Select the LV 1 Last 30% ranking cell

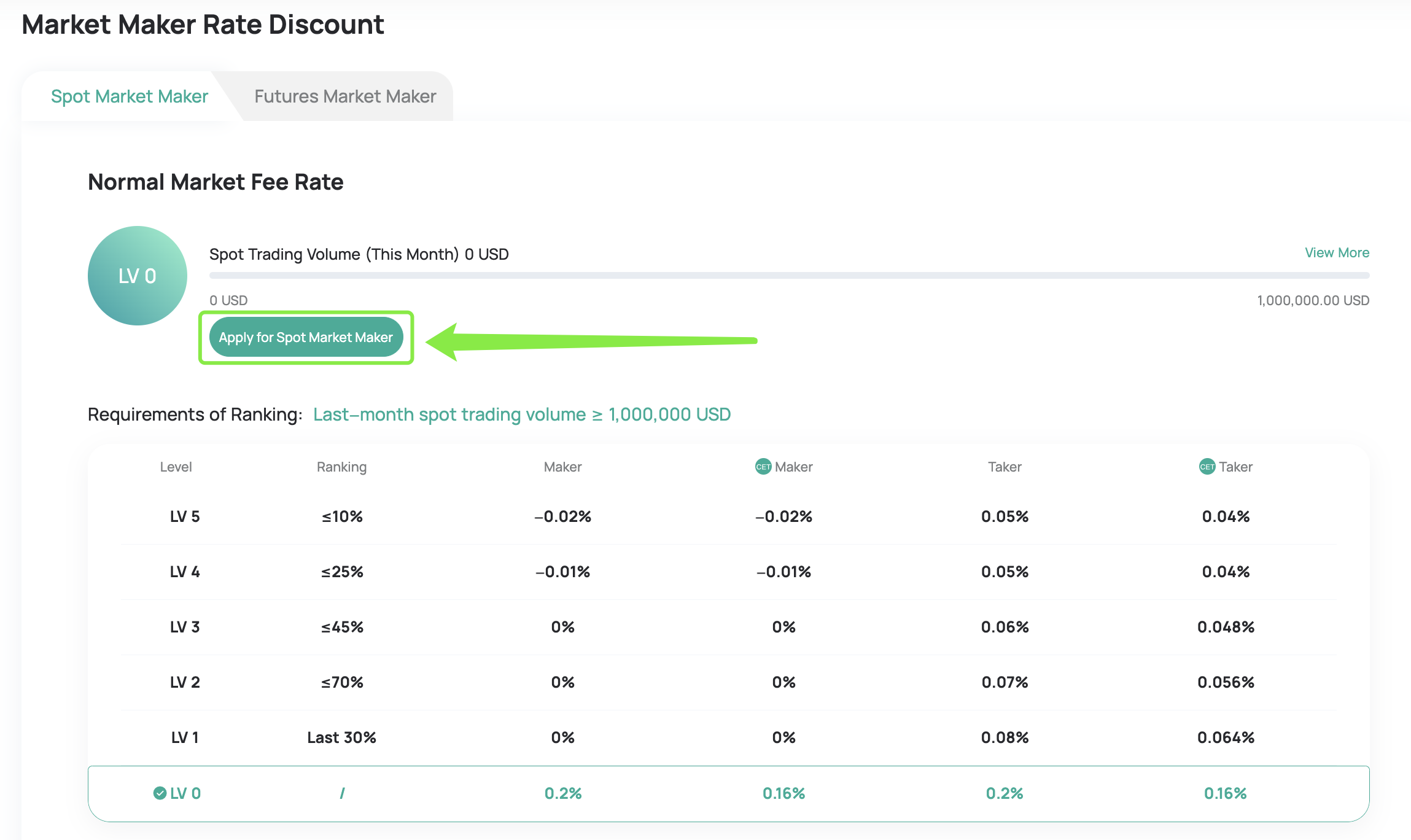tap(341, 737)
